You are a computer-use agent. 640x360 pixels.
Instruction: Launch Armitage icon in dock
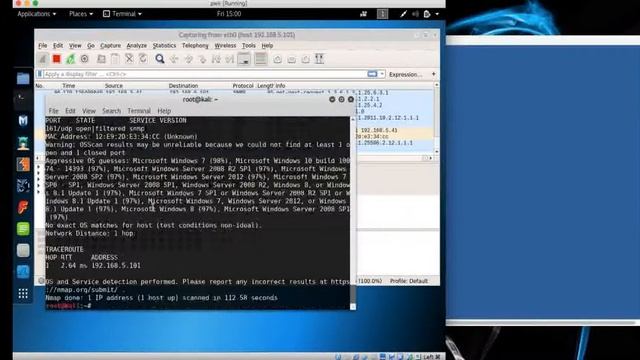pyautogui.click(x=23, y=143)
